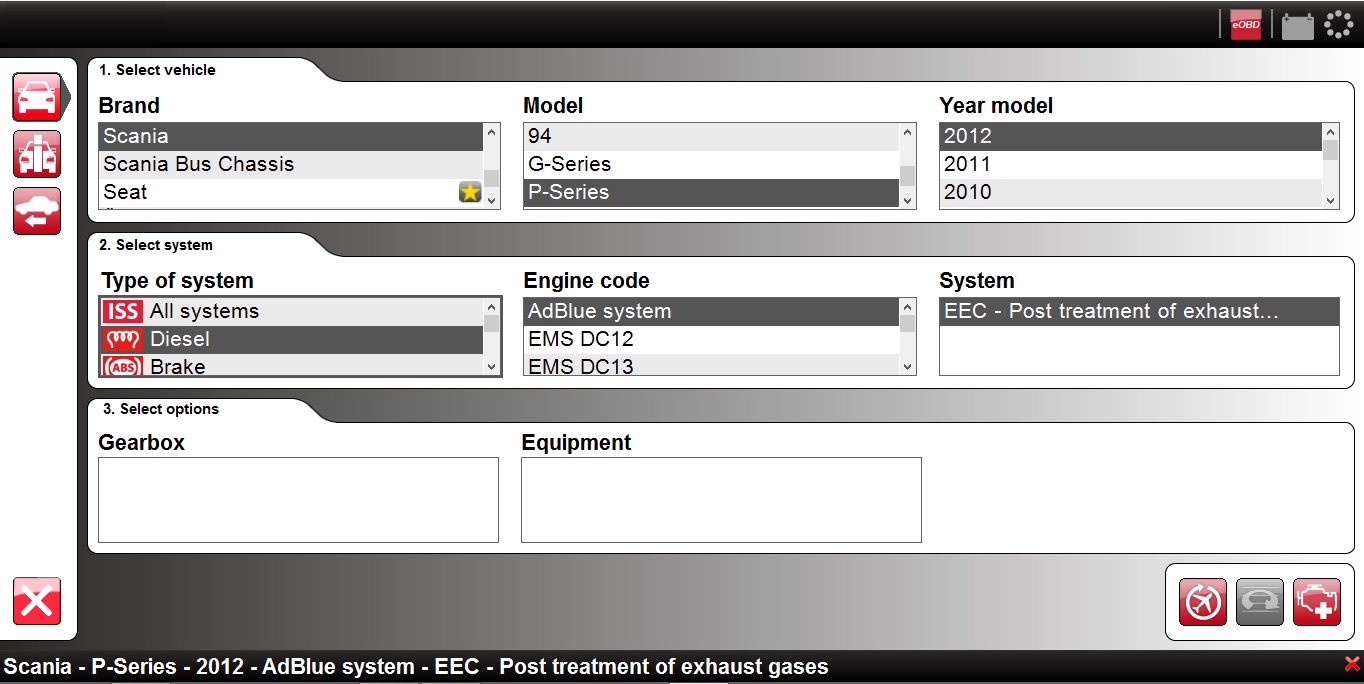Click the car with return arrow icon
This screenshot has height=684, width=1364.
point(37,211)
